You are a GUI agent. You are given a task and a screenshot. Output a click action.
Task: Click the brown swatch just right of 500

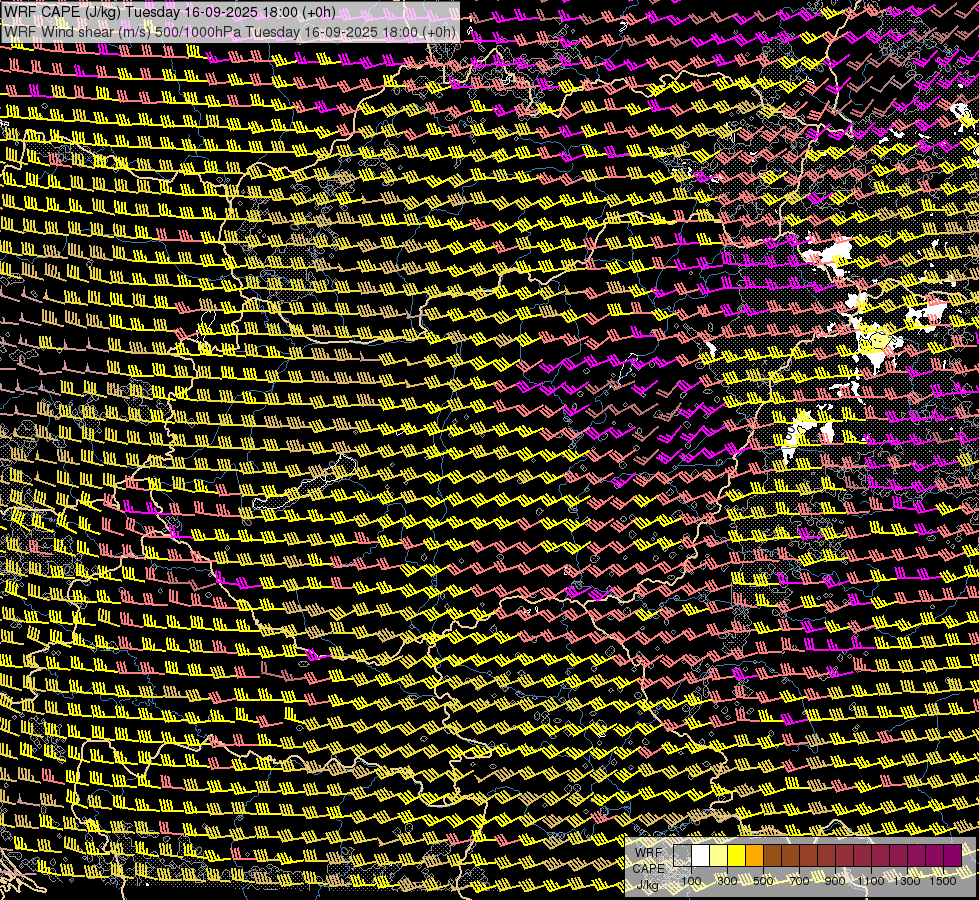click(772, 855)
